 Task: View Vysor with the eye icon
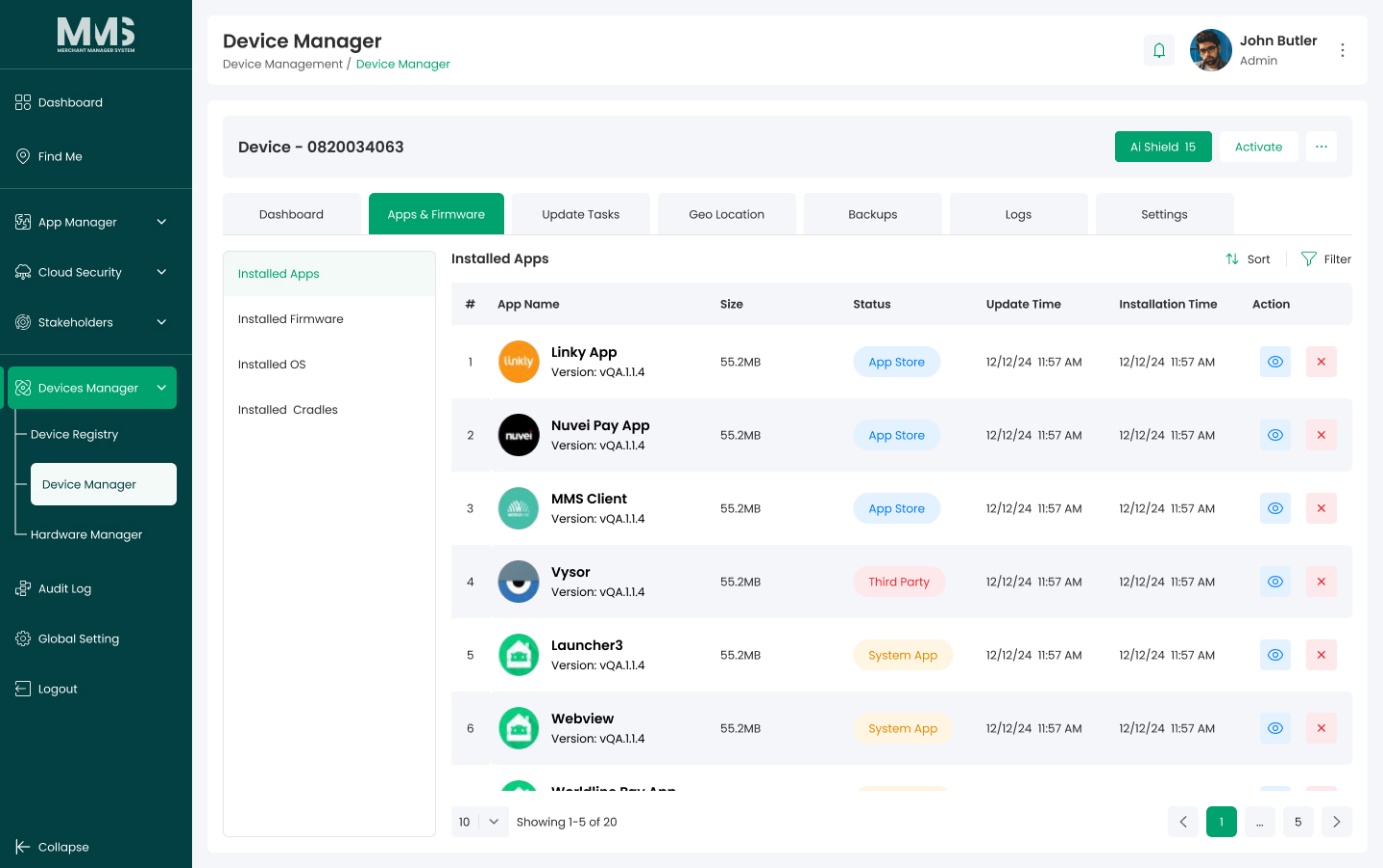pyautogui.click(x=1275, y=581)
